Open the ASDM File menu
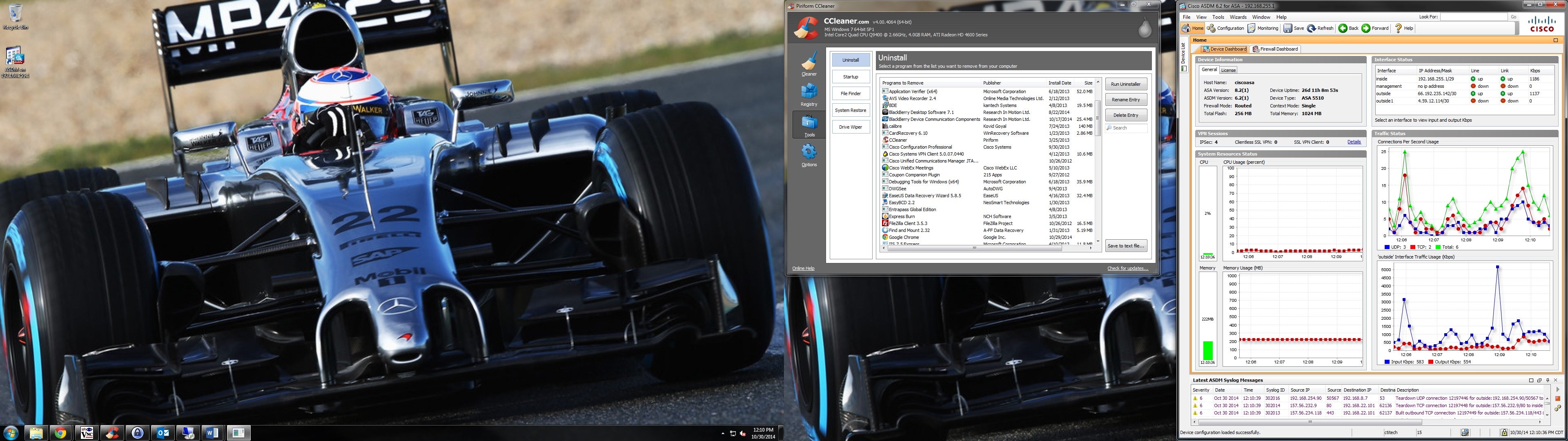Image resolution: width=1568 pixels, height=441 pixels. 1186,17
